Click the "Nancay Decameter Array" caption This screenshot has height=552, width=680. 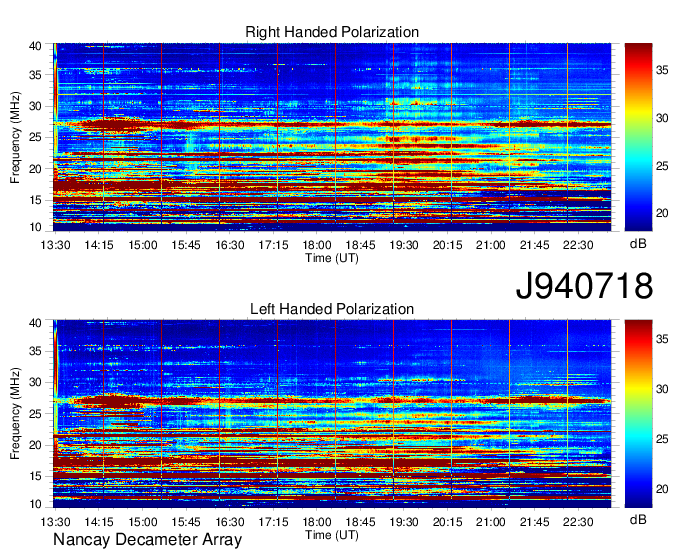(147, 540)
